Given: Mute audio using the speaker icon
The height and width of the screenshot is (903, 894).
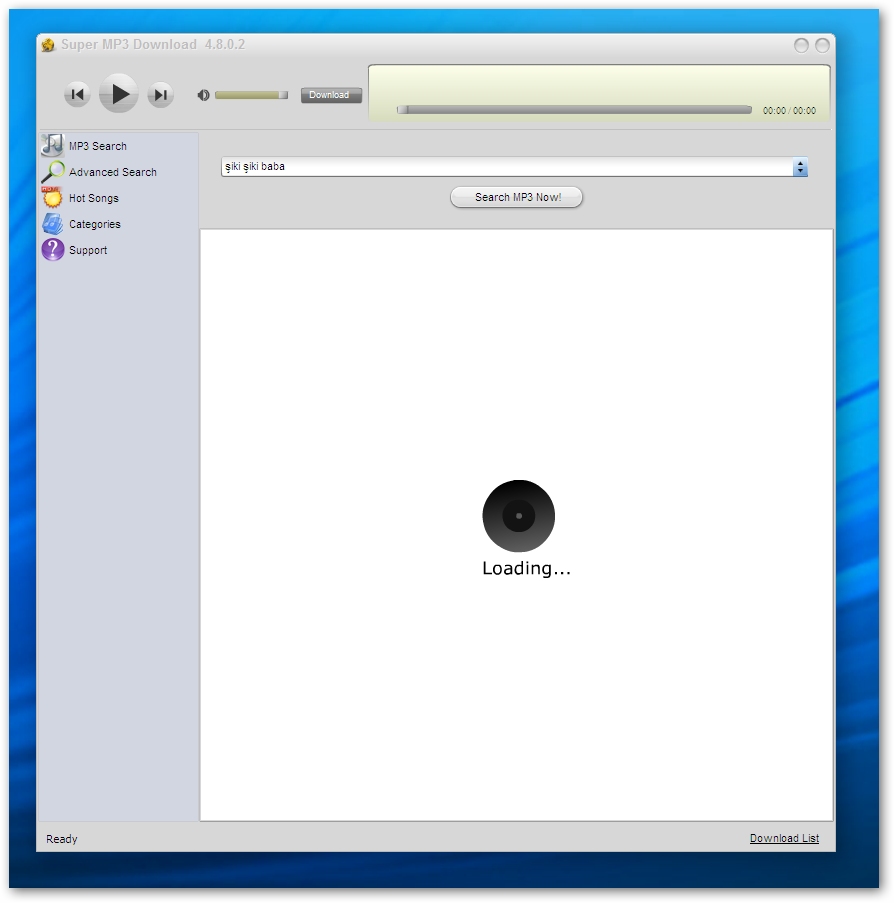Looking at the screenshot, I should (x=204, y=95).
